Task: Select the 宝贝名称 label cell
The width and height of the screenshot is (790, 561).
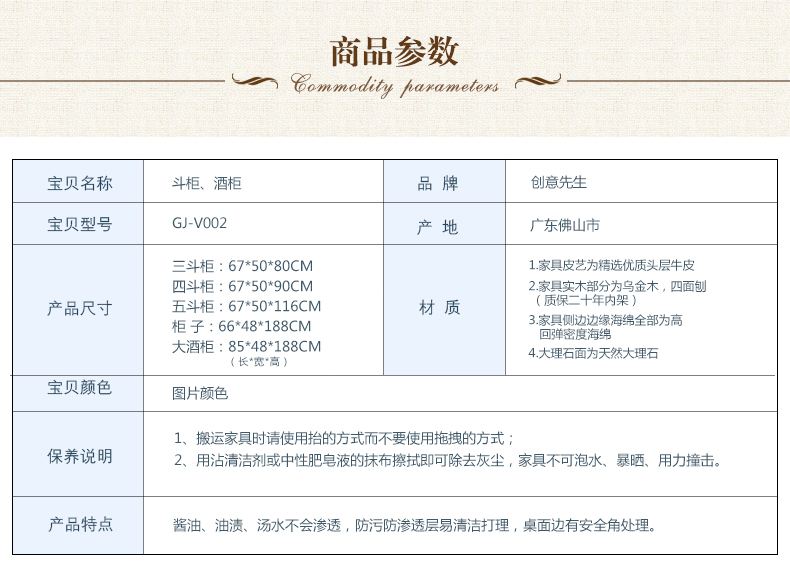Action: [x=80, y=183]
